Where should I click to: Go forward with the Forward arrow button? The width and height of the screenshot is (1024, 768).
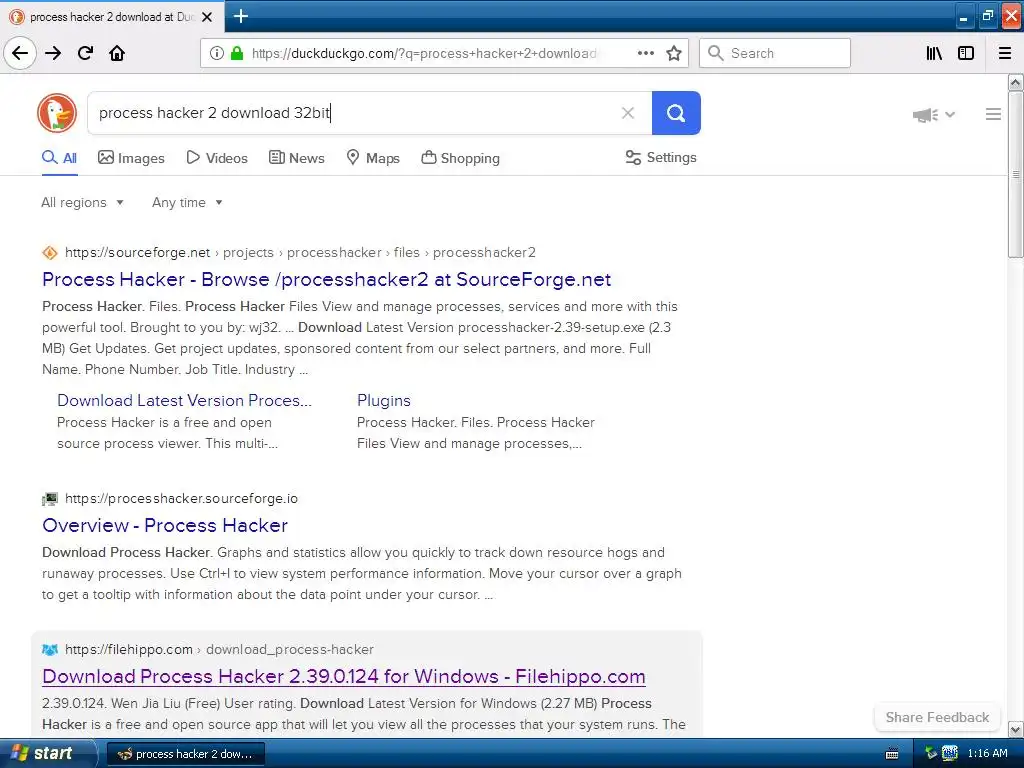pos(53,53)
